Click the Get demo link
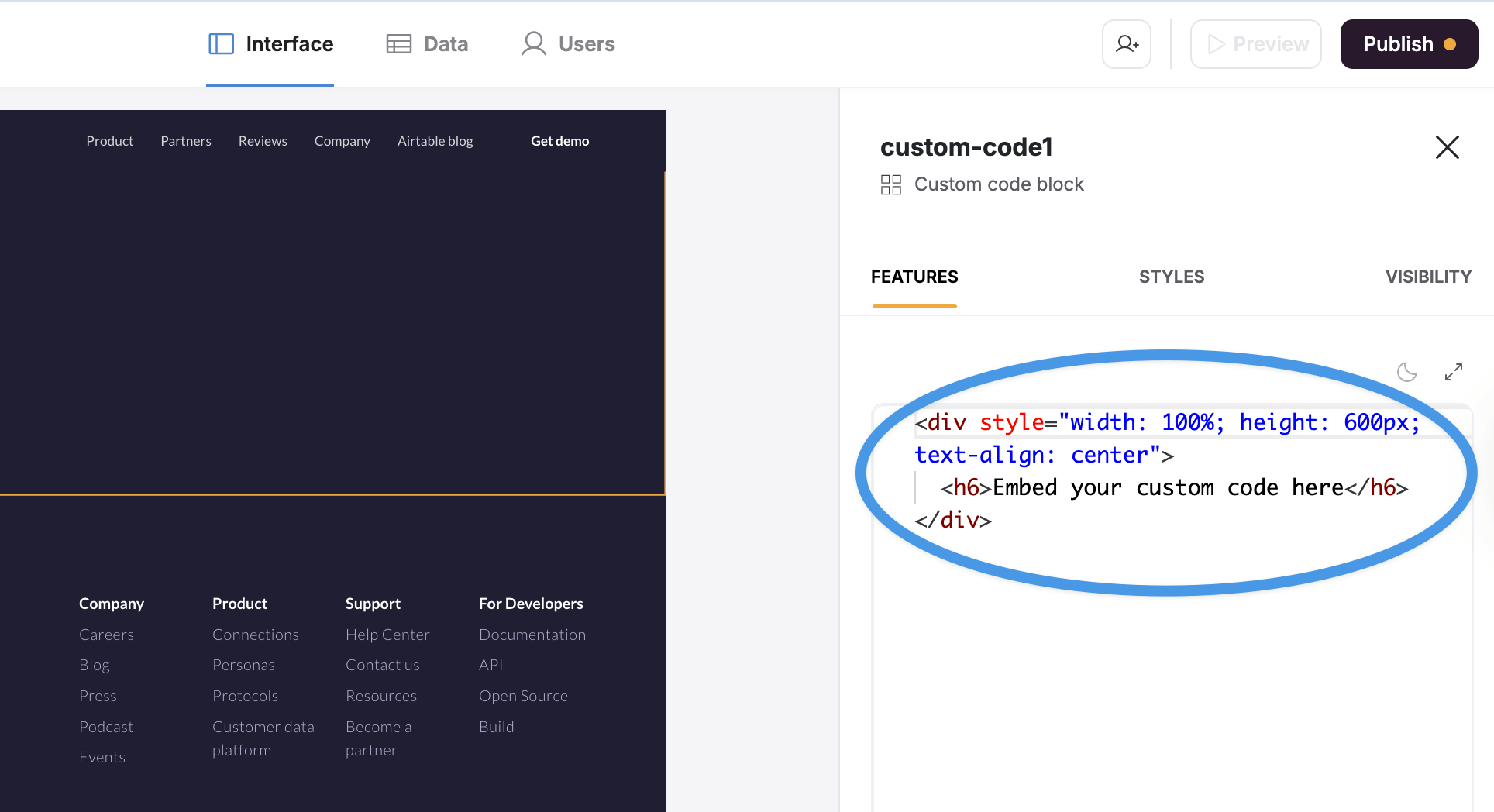Viewport: 1494px width, 812px height. (559, 141)
